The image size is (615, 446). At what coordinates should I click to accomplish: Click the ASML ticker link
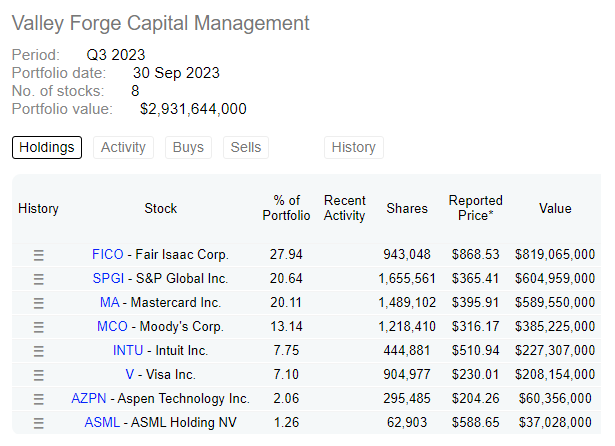click(x=103, y=423)
